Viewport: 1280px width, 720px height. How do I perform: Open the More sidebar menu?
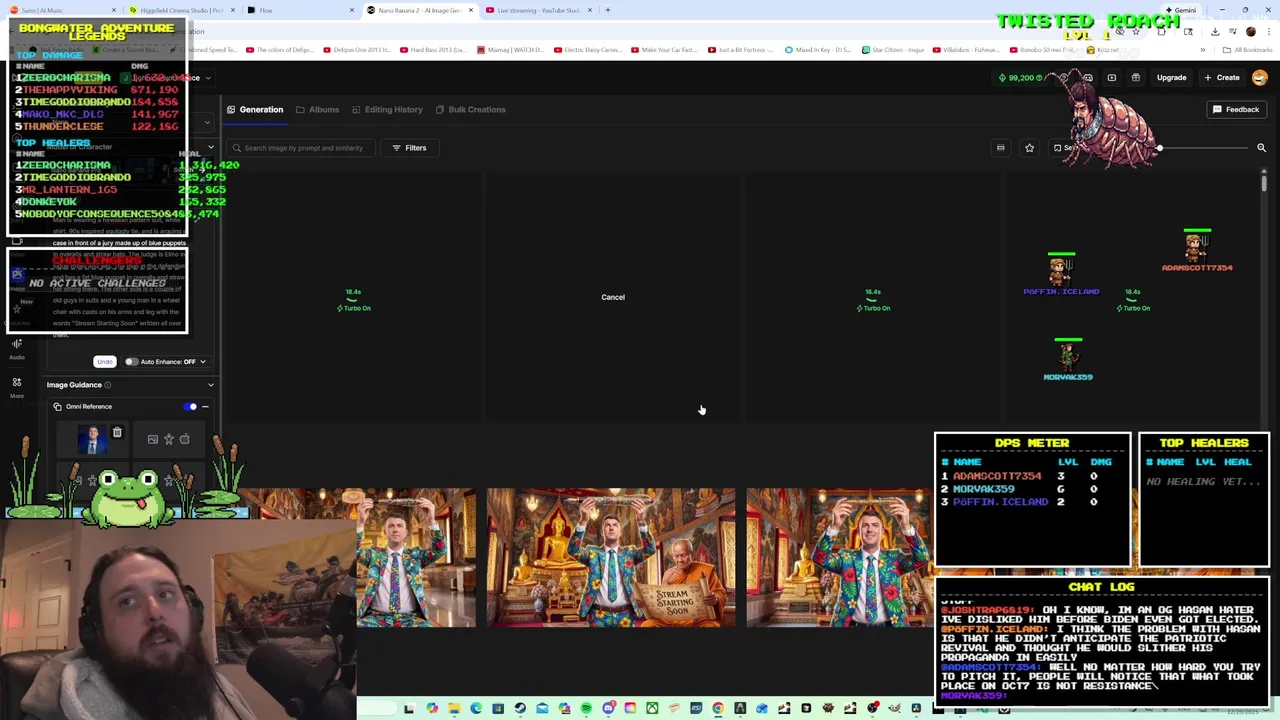point(17,387)
